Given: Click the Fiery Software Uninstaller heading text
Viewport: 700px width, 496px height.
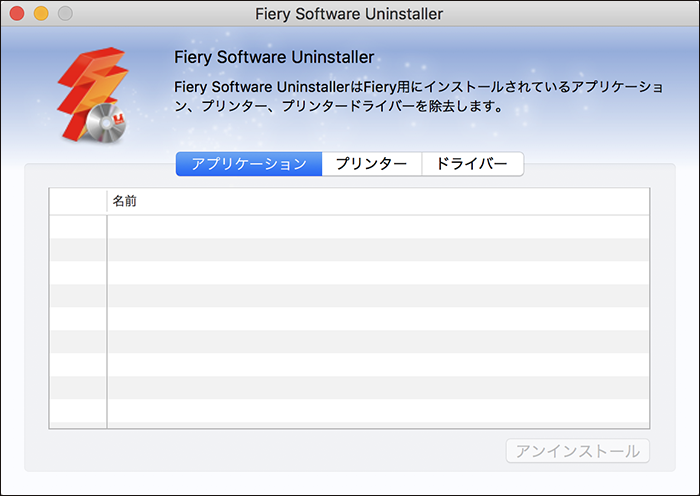Looking at the screenshot, I should coord(274,57).
